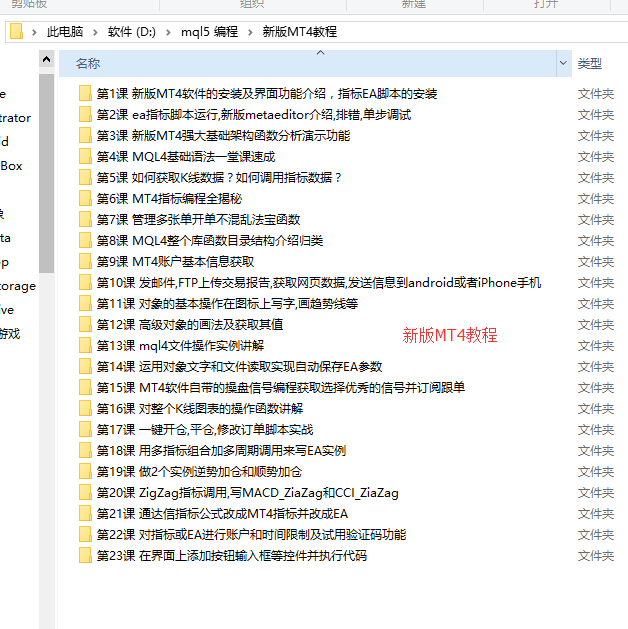Select the name 第1课 新版MT4软件的安装及界面功能介绍

(267, 93)
